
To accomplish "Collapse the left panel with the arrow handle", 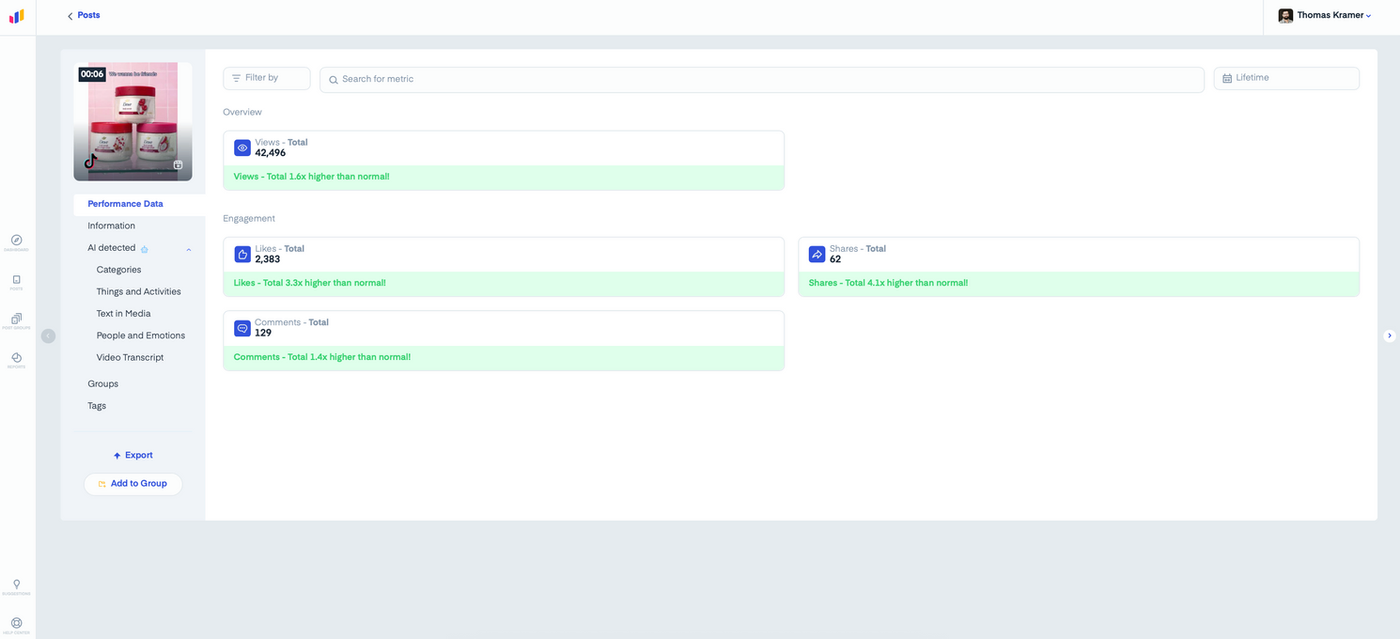I will tap(48, 336).
